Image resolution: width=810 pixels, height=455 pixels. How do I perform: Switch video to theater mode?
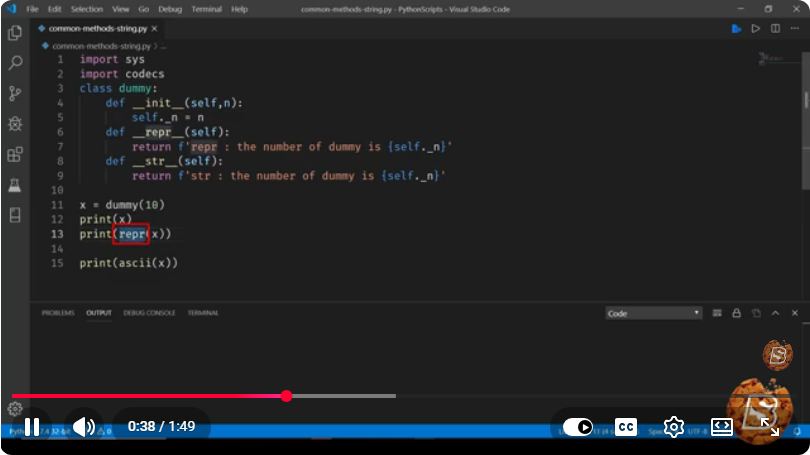[722, 427]
